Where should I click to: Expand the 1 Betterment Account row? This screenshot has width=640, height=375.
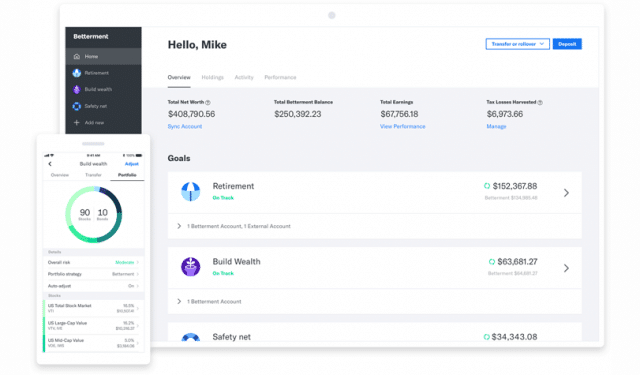(374, 302)
